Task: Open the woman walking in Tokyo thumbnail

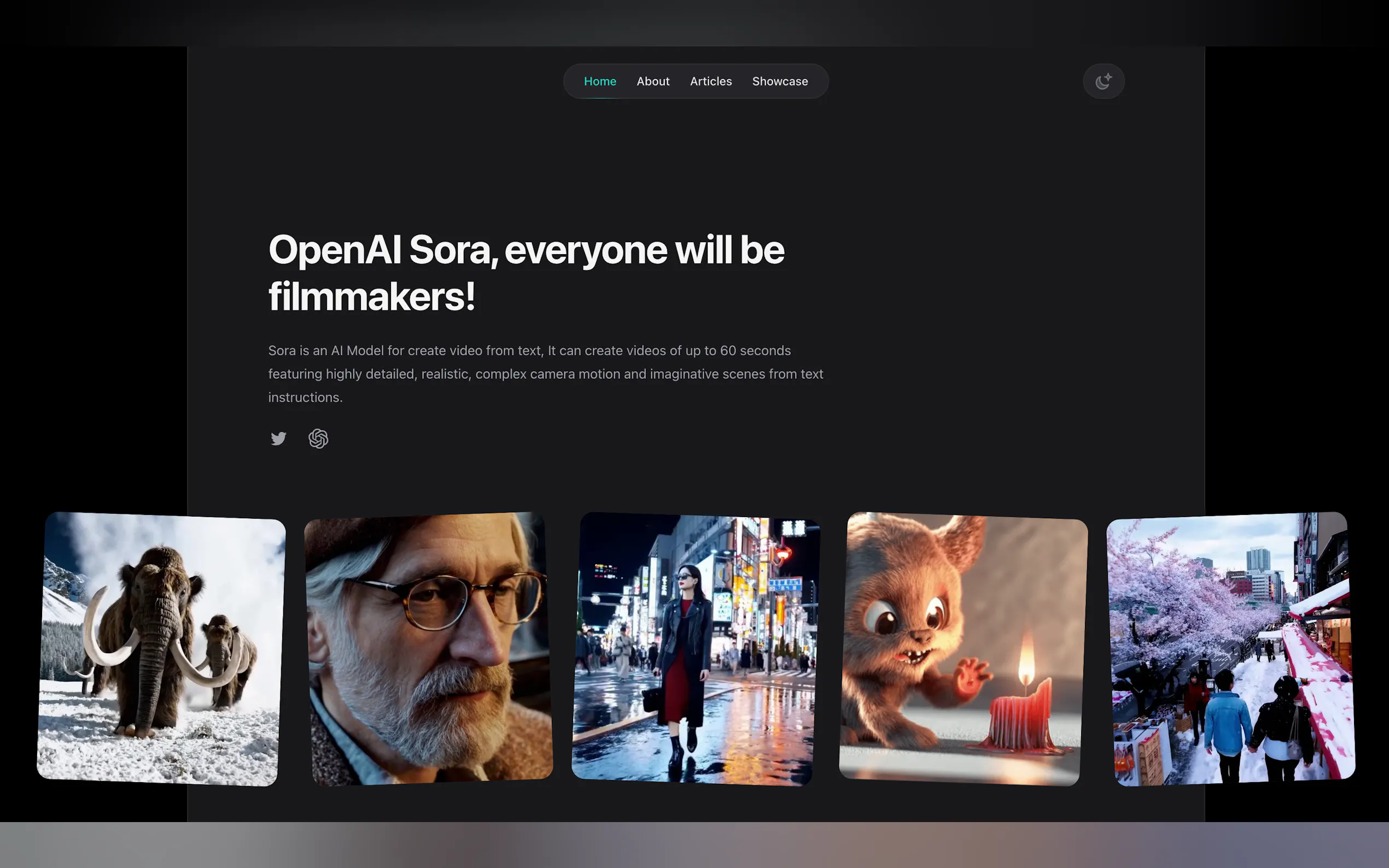Action: tap(696, 649)
